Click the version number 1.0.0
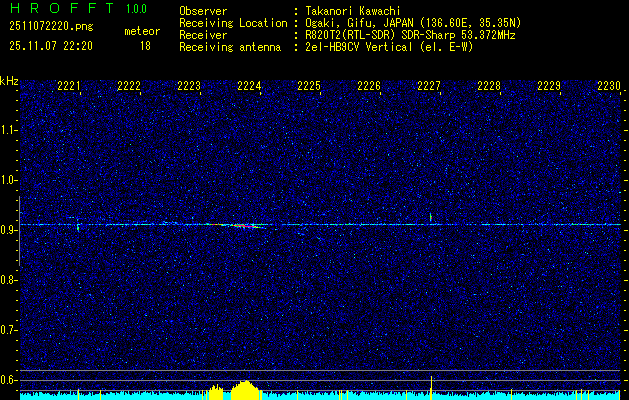Viewport: 629px width, 400px height. click(x=136, y=8)
